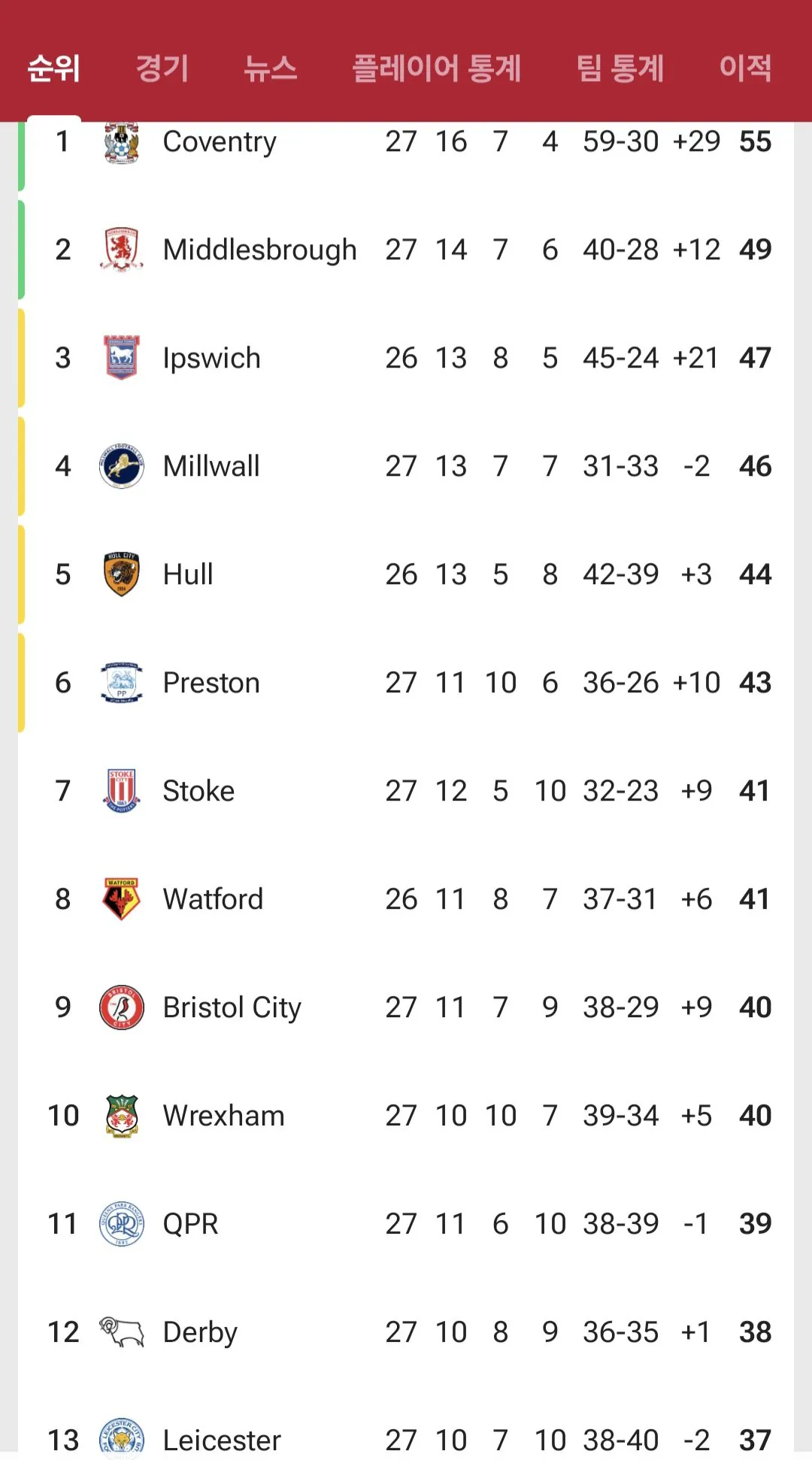Open the Coventry club crest
This screenshot has width=812, height=1460.
point(121,143)
